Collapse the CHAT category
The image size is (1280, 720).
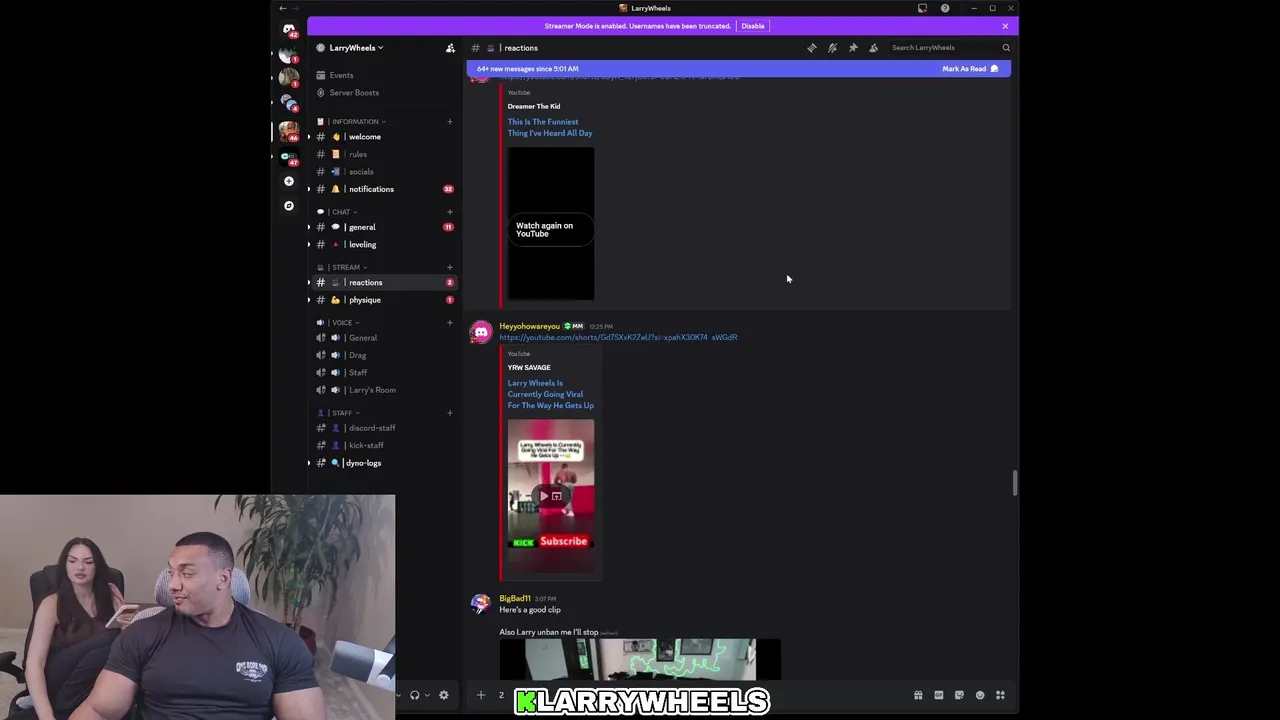pyautogui.click(x=343, y=212)
